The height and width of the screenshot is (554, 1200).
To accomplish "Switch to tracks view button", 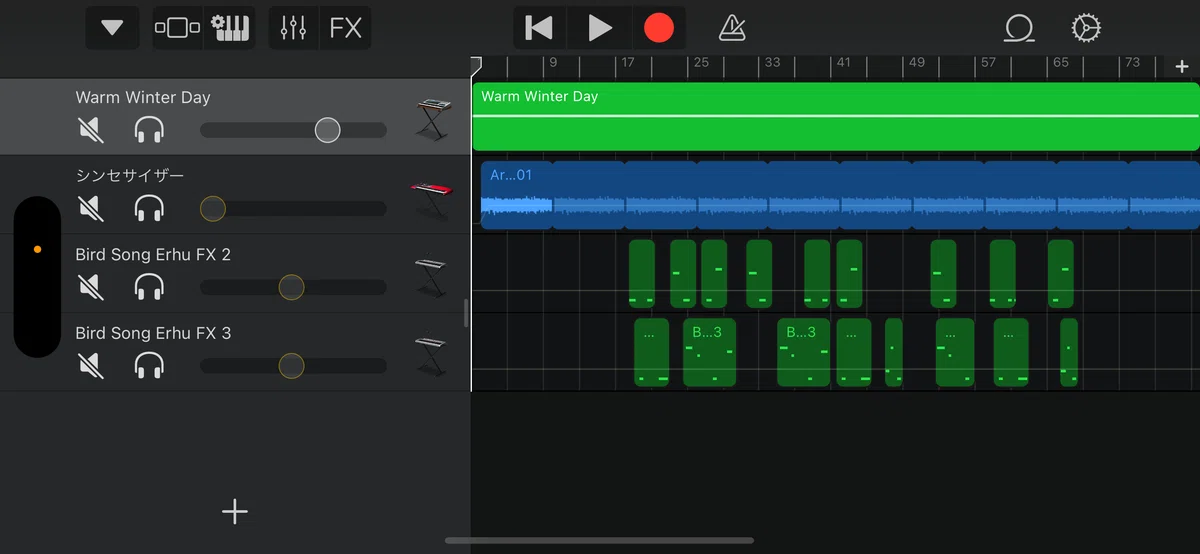I will pyautogui.click(x=177, y=28).
